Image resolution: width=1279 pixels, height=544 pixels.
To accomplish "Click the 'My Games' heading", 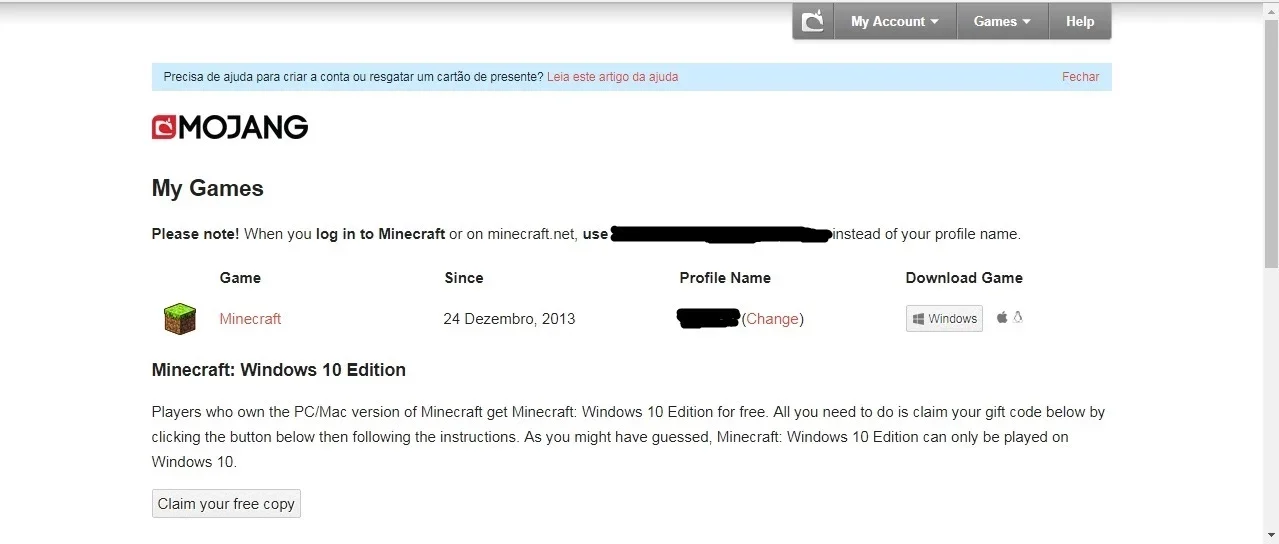I will pyautogui.click(x=208, y=188).
